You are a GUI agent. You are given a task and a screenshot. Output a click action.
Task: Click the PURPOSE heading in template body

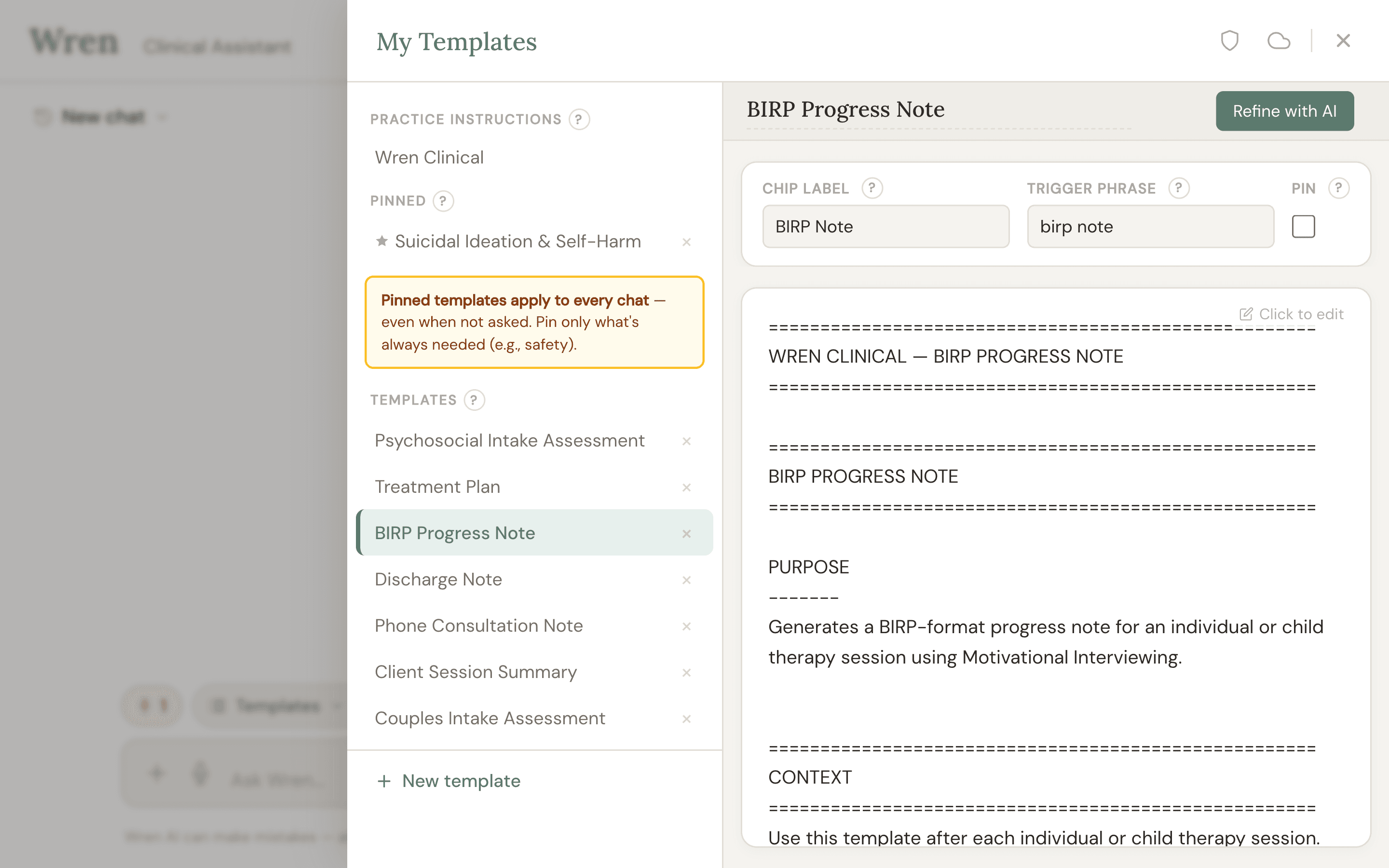click(808, 567)
